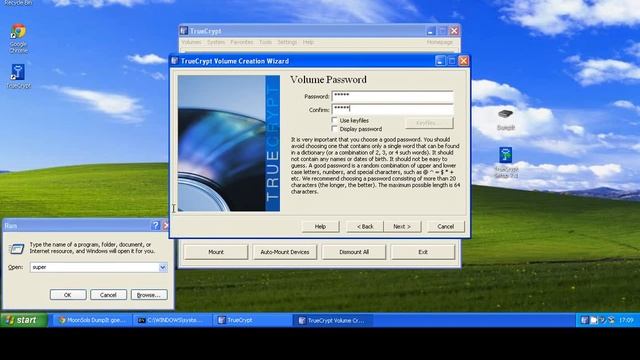Open the System menu in TrueCrypt

click(216, 42)
